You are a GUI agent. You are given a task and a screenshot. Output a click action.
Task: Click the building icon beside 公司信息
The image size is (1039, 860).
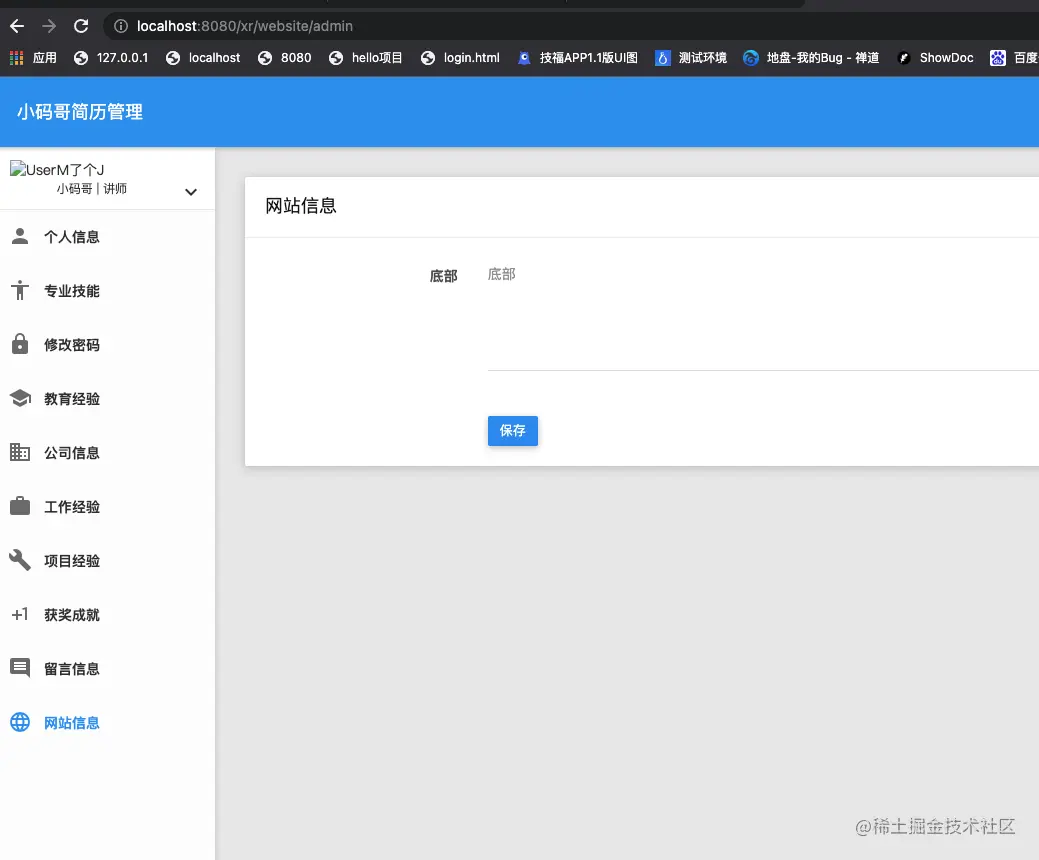[20, 453]
